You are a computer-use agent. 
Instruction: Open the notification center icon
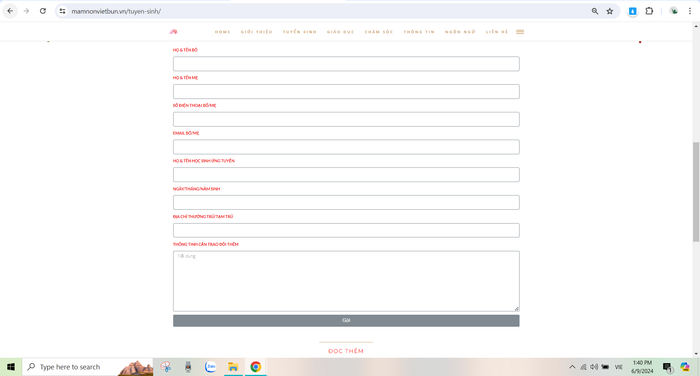(667, 367)
